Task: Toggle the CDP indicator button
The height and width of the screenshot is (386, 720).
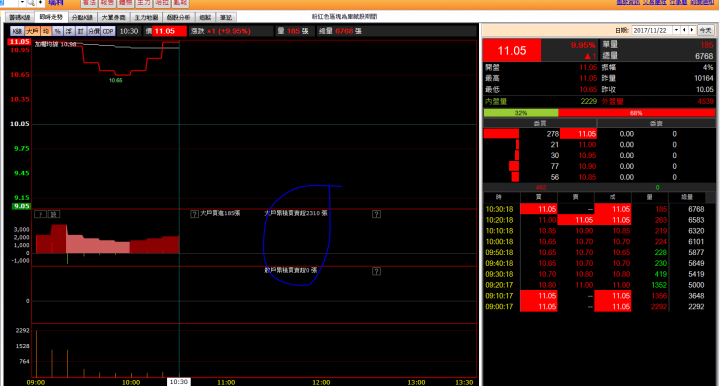Action: (108, 31)
